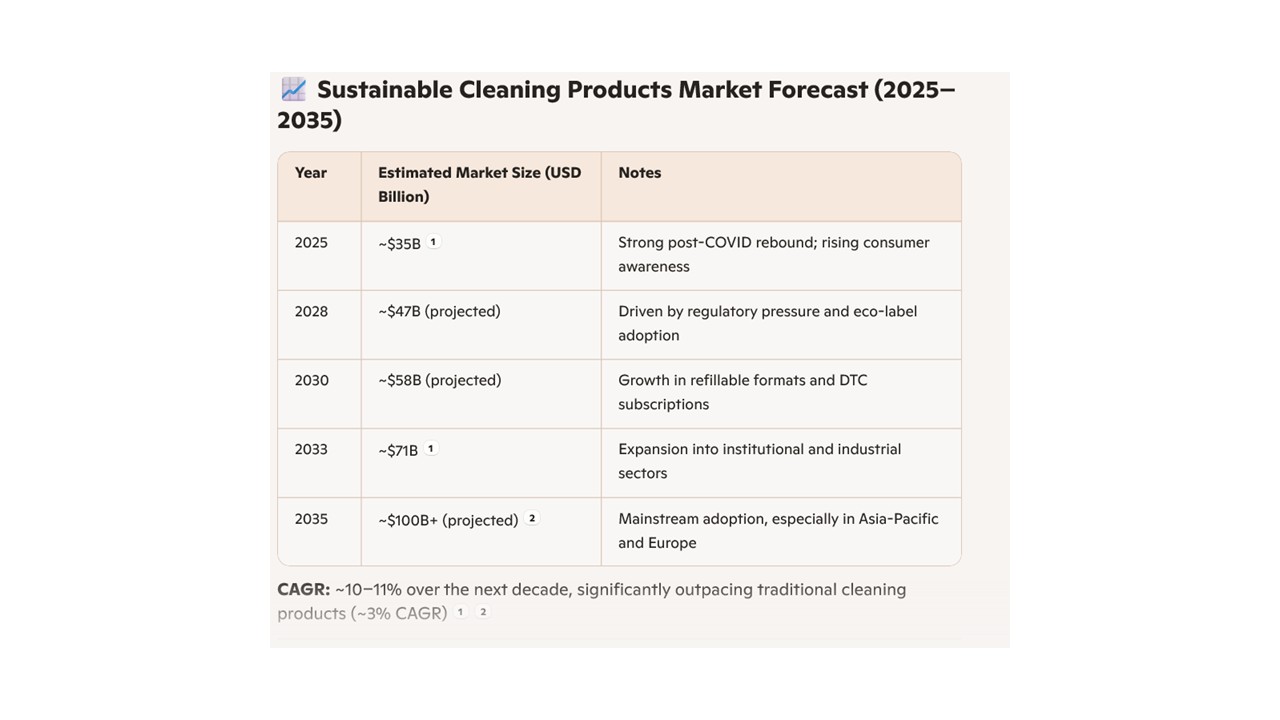Click the bold CAGR label
Screen dimensions: 1280x720
(303, 590)
